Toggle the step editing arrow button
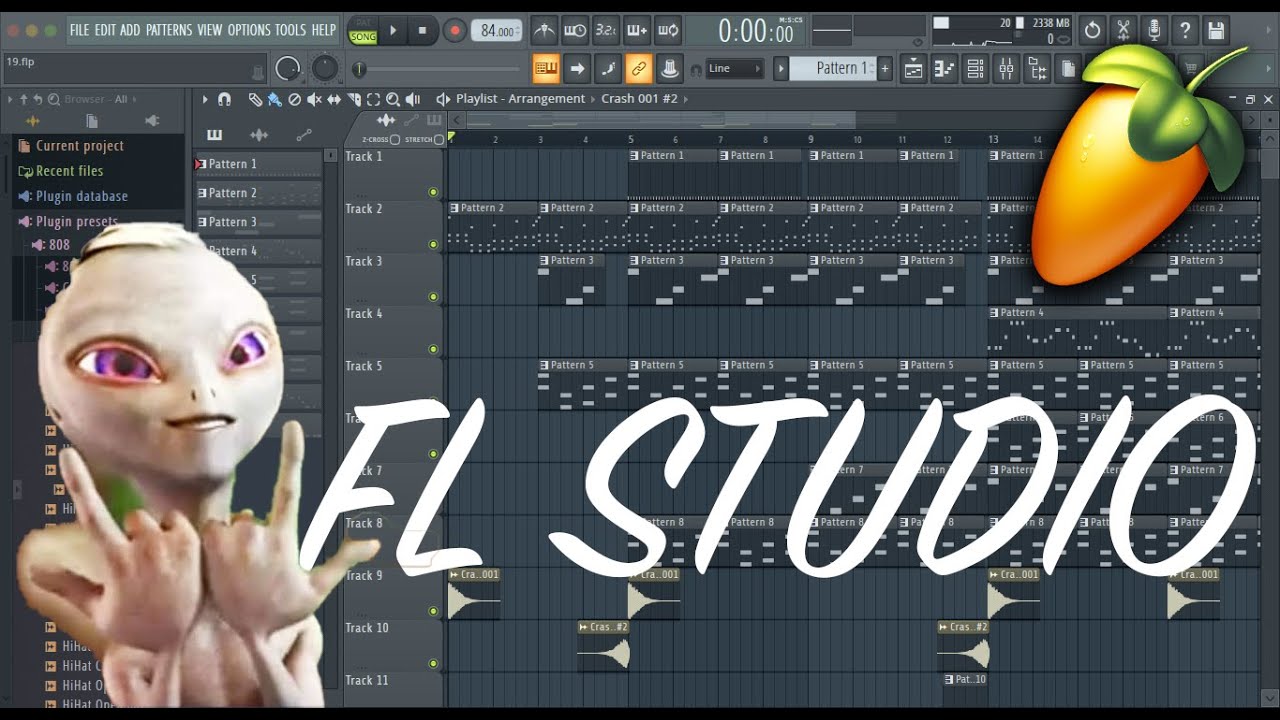 [x=577, y=69]
